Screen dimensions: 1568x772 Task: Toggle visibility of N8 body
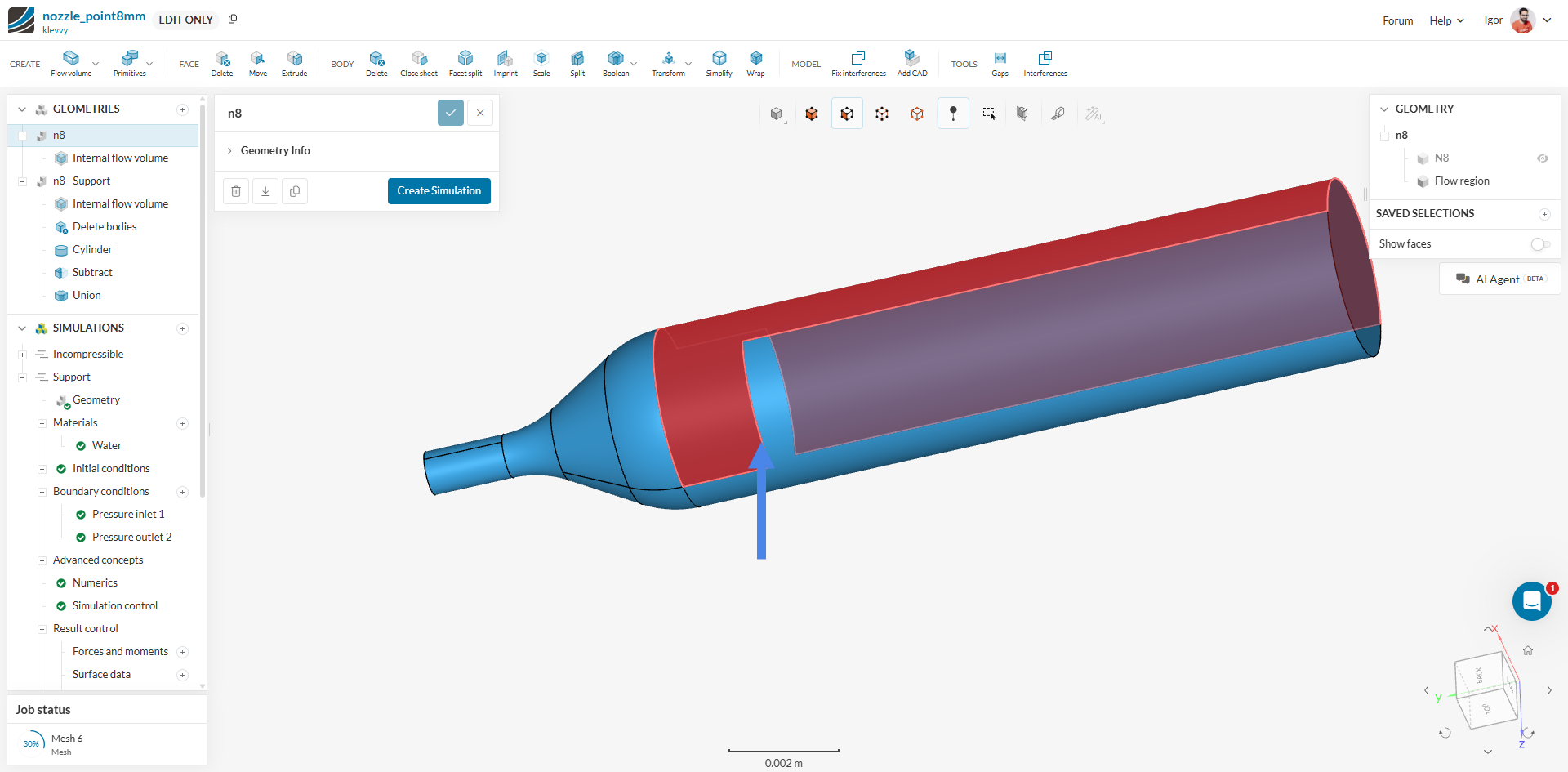(1542, 158)
